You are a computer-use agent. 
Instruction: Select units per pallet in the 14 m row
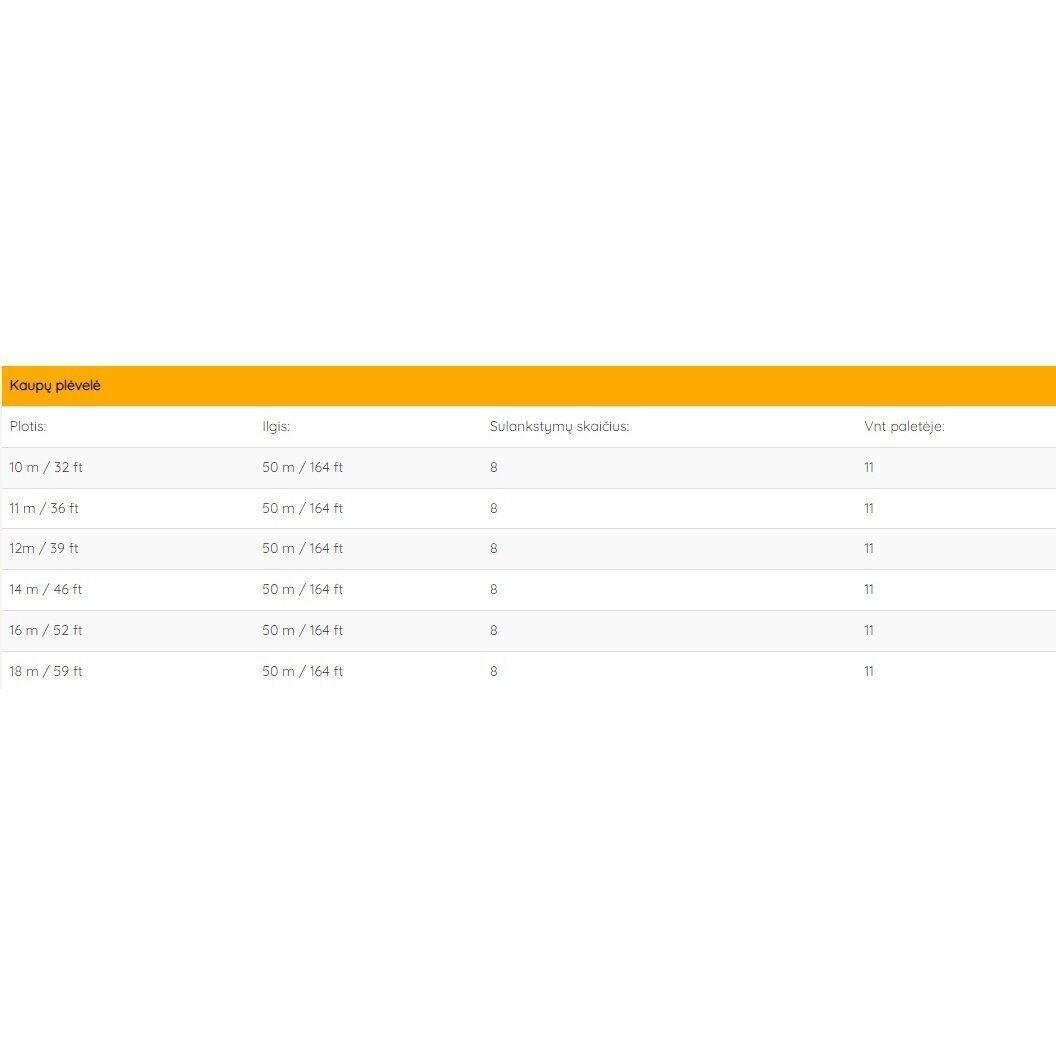point(869,589)
